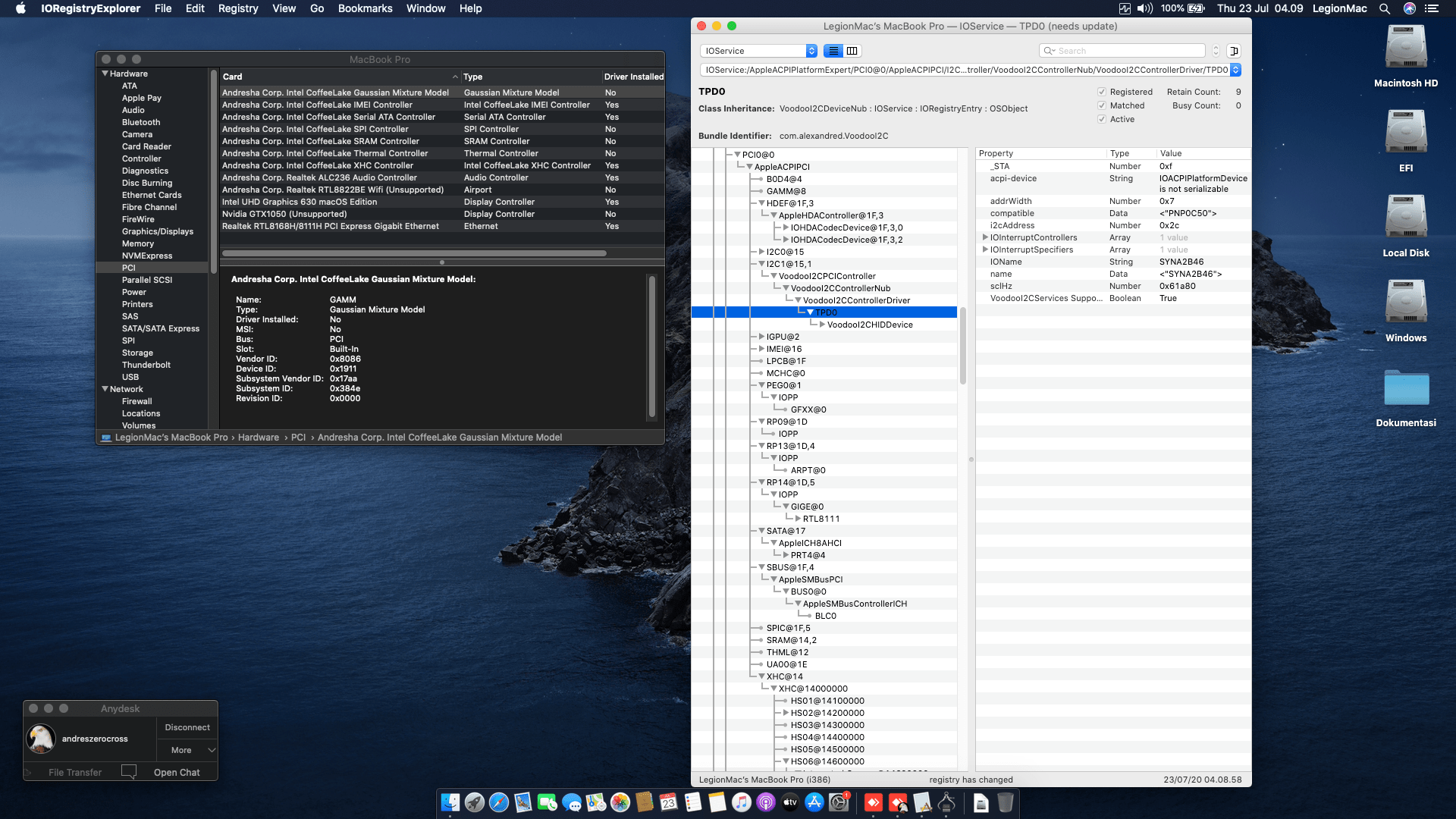The height and width of the screenshot is (819, 1456).
Task: Open App Store from the Dock
Action: coord(813,802)
